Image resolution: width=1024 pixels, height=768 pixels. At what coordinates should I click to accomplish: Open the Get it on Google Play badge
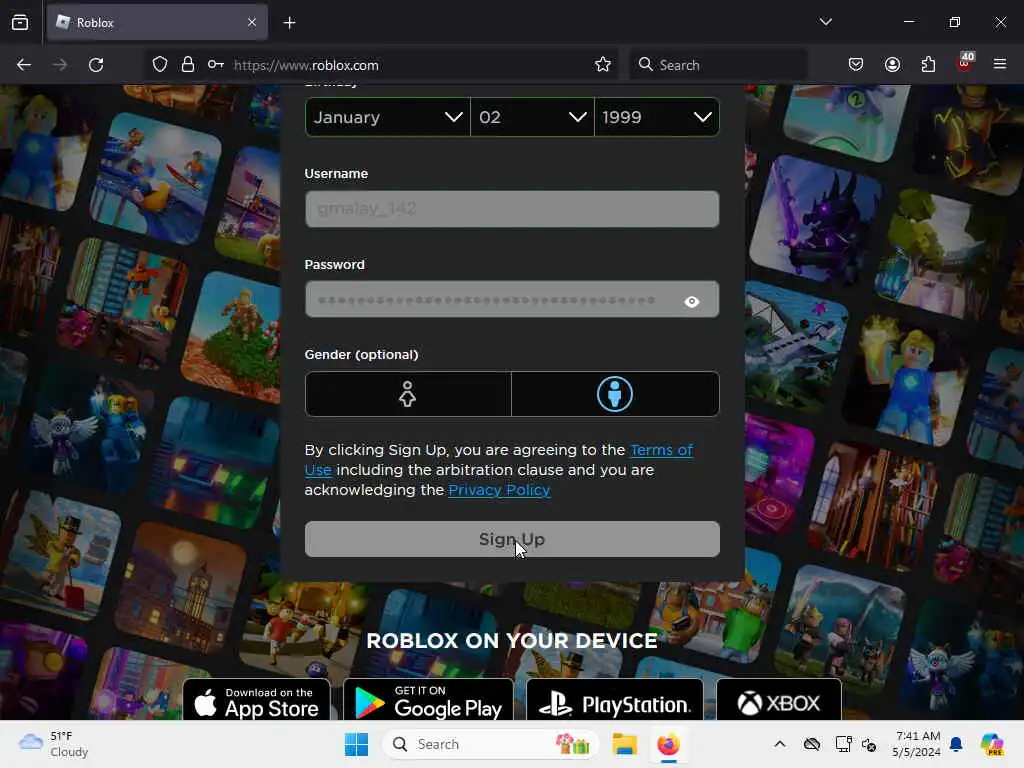tap(428, 701)
